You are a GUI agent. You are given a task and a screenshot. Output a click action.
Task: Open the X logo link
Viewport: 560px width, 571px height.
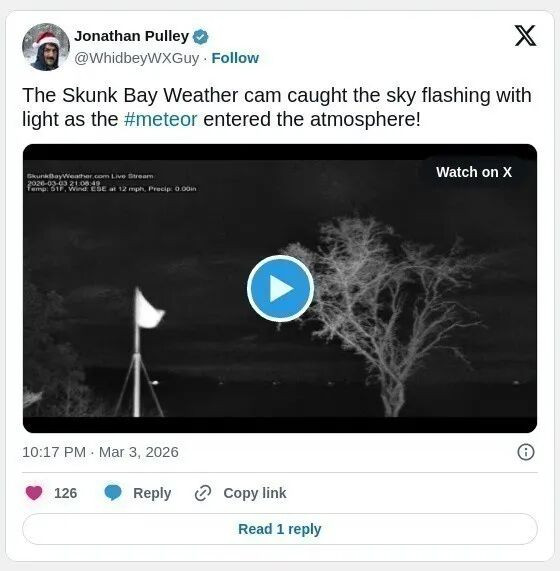tap(525, 36)
